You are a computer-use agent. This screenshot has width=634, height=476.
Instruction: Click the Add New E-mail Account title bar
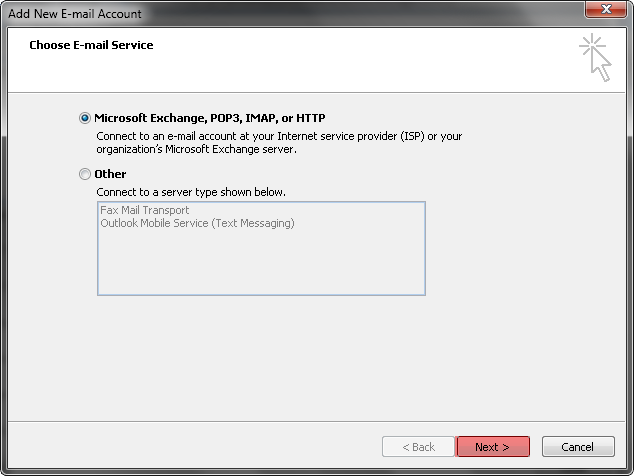coord(283,13)
